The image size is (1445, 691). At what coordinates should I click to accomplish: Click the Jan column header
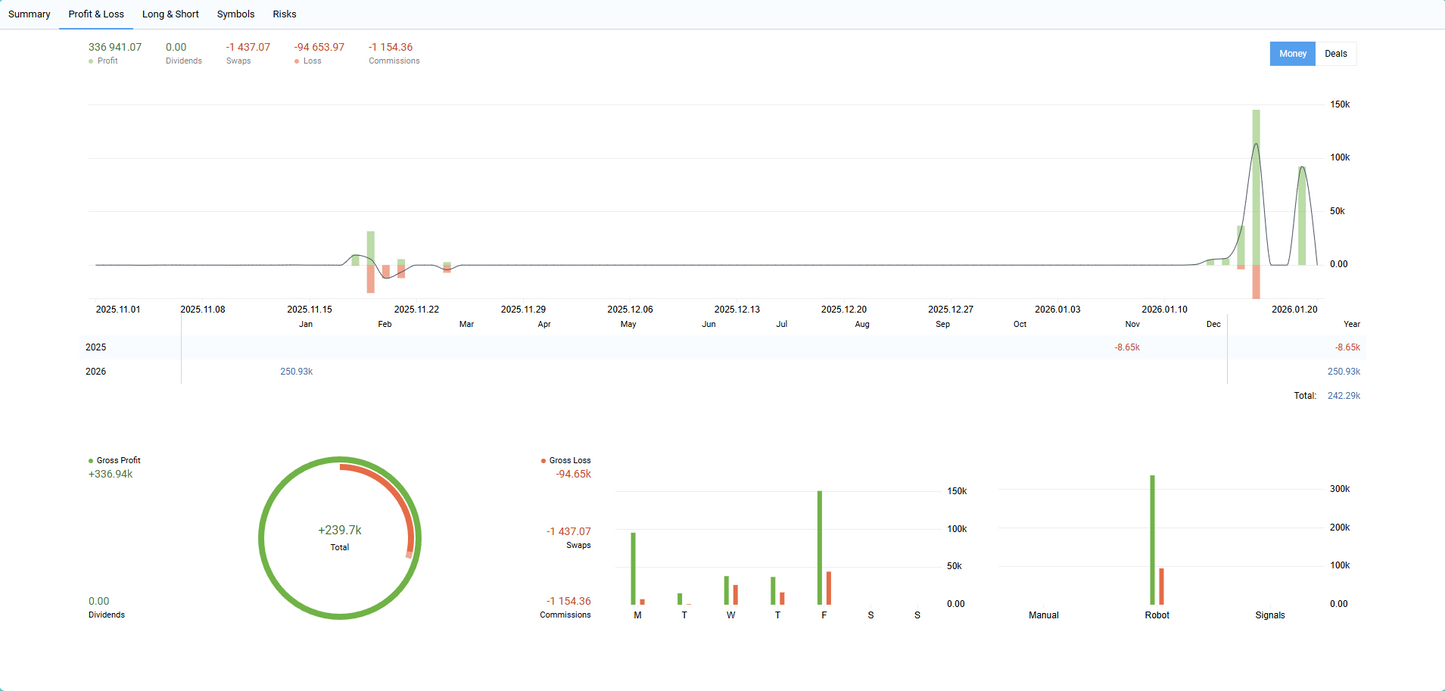[305, 324]
